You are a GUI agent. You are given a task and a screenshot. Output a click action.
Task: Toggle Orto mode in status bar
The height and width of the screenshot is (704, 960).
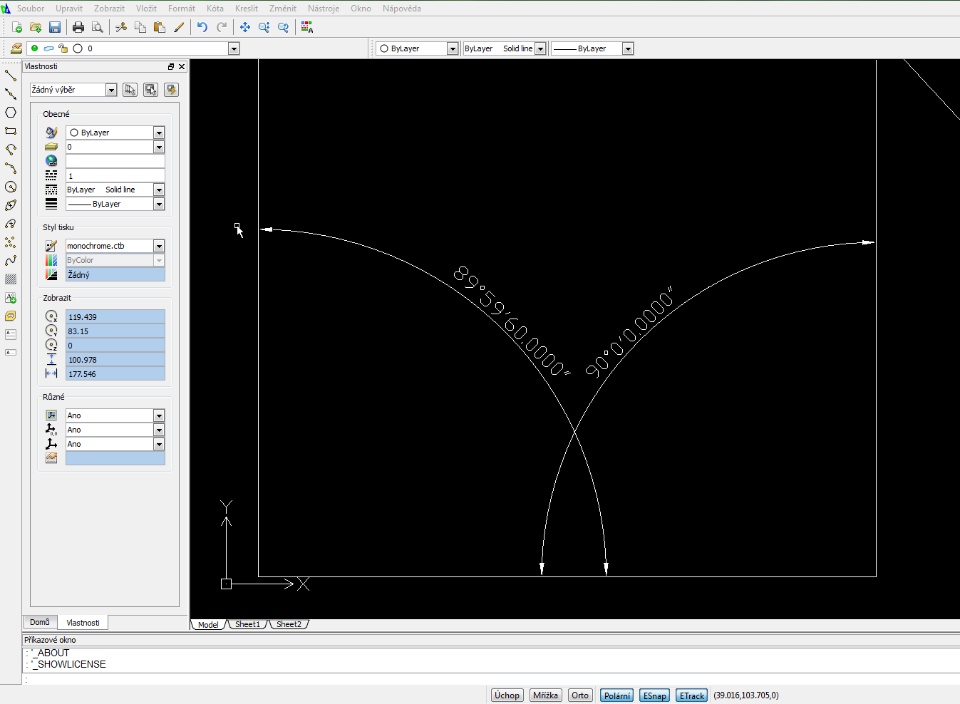[580, 695]
